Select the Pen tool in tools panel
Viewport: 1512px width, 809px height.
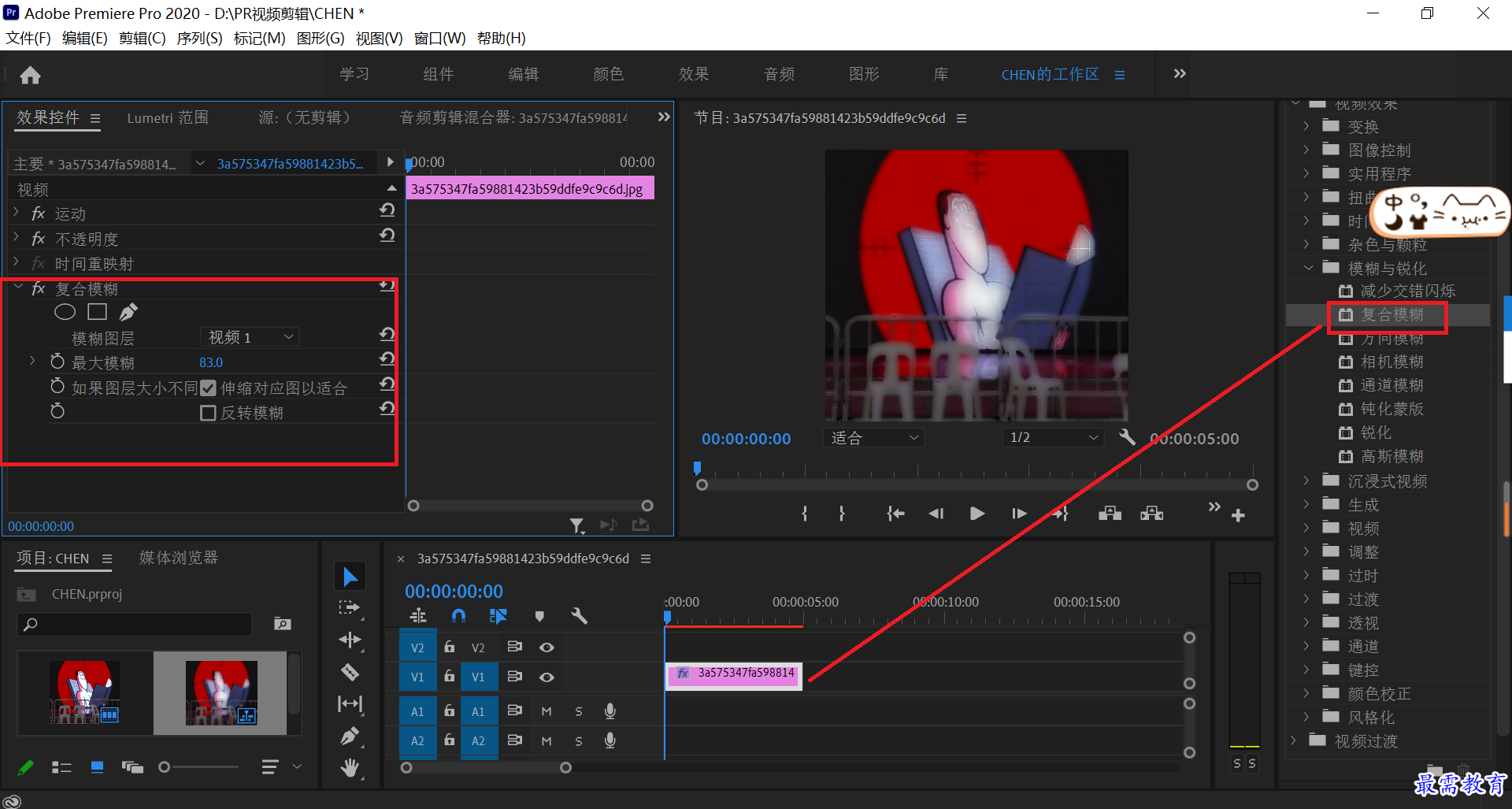tap(350, 736)
